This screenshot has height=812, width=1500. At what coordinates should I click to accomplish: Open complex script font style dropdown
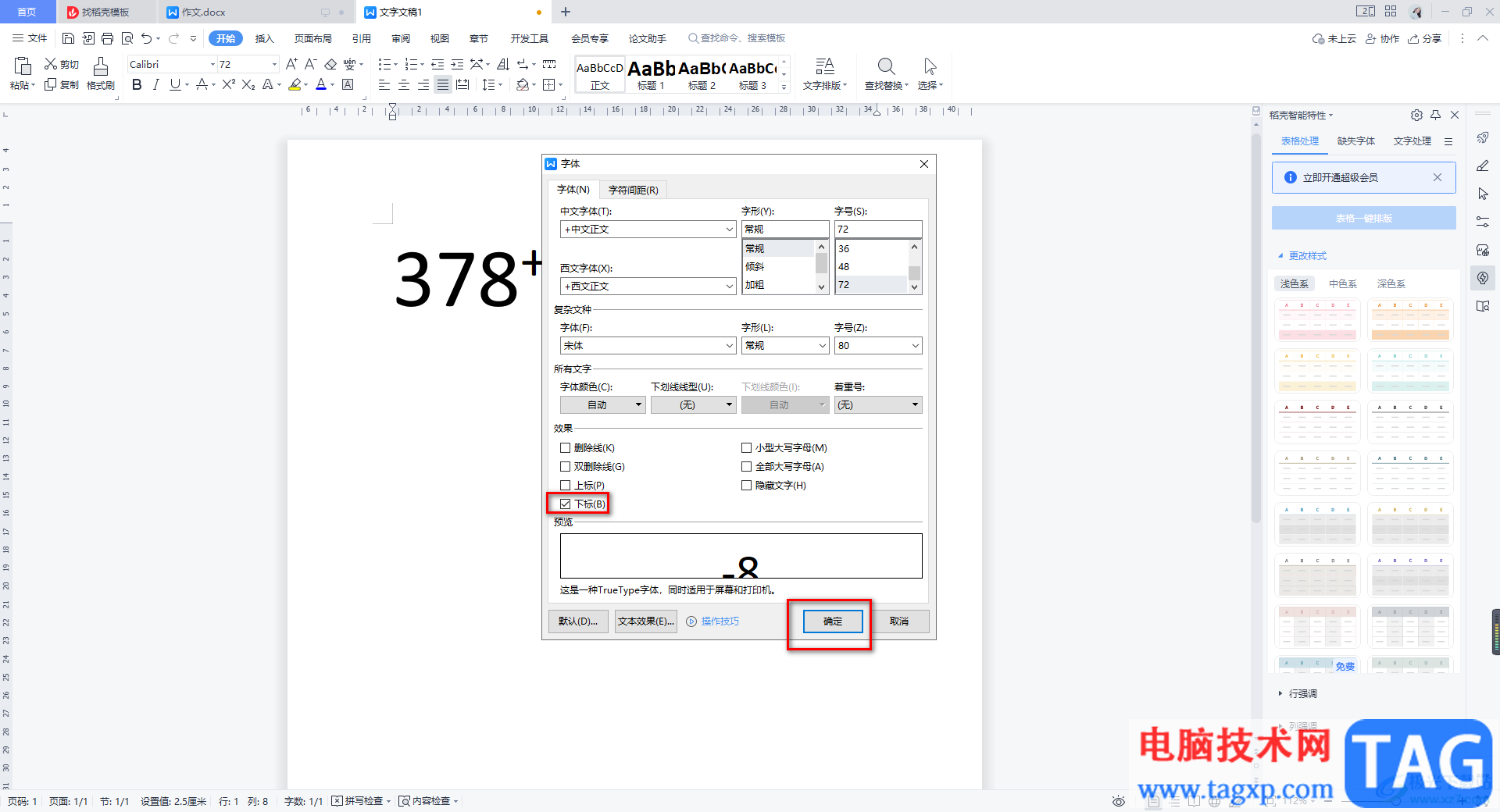tap(822, 346)
